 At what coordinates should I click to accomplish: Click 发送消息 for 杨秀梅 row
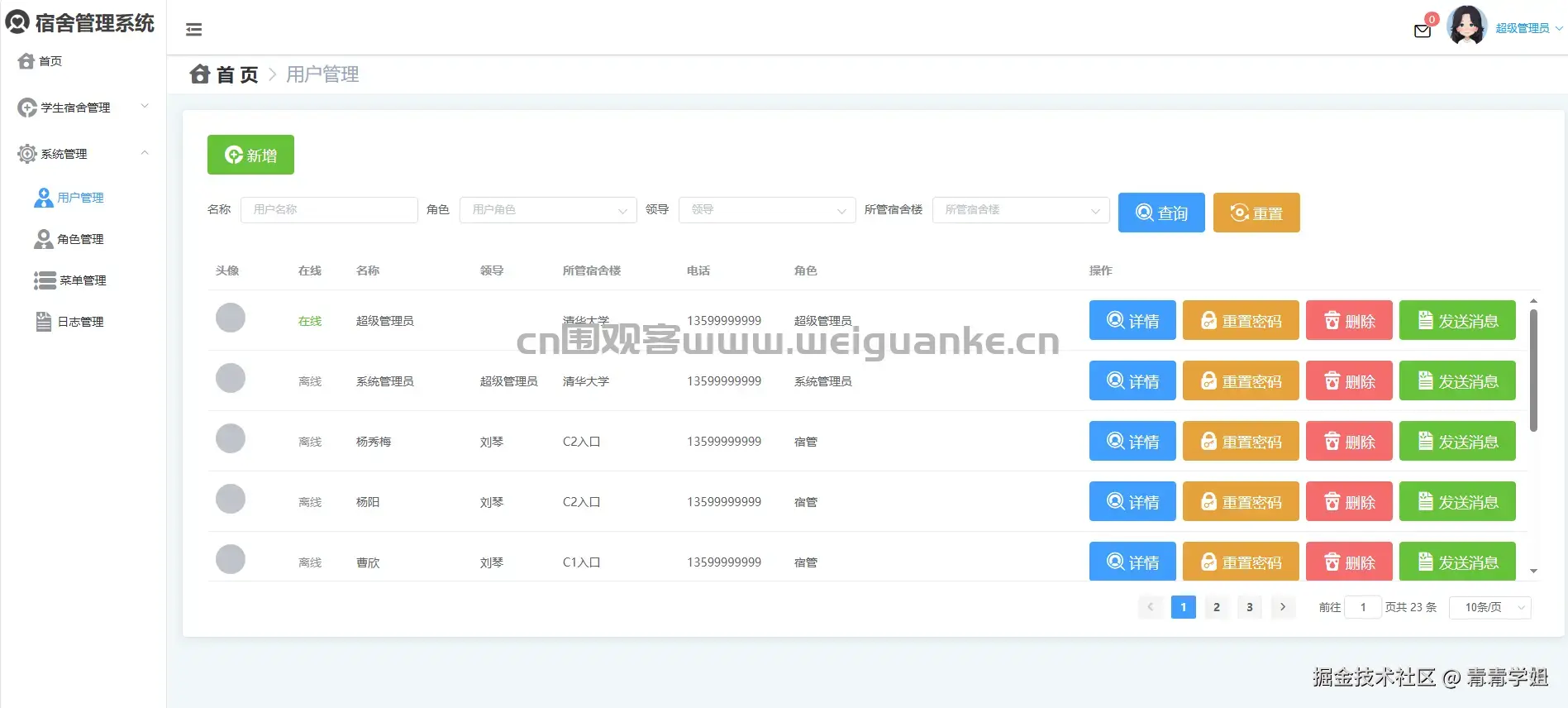click(x=1457, y=441)
